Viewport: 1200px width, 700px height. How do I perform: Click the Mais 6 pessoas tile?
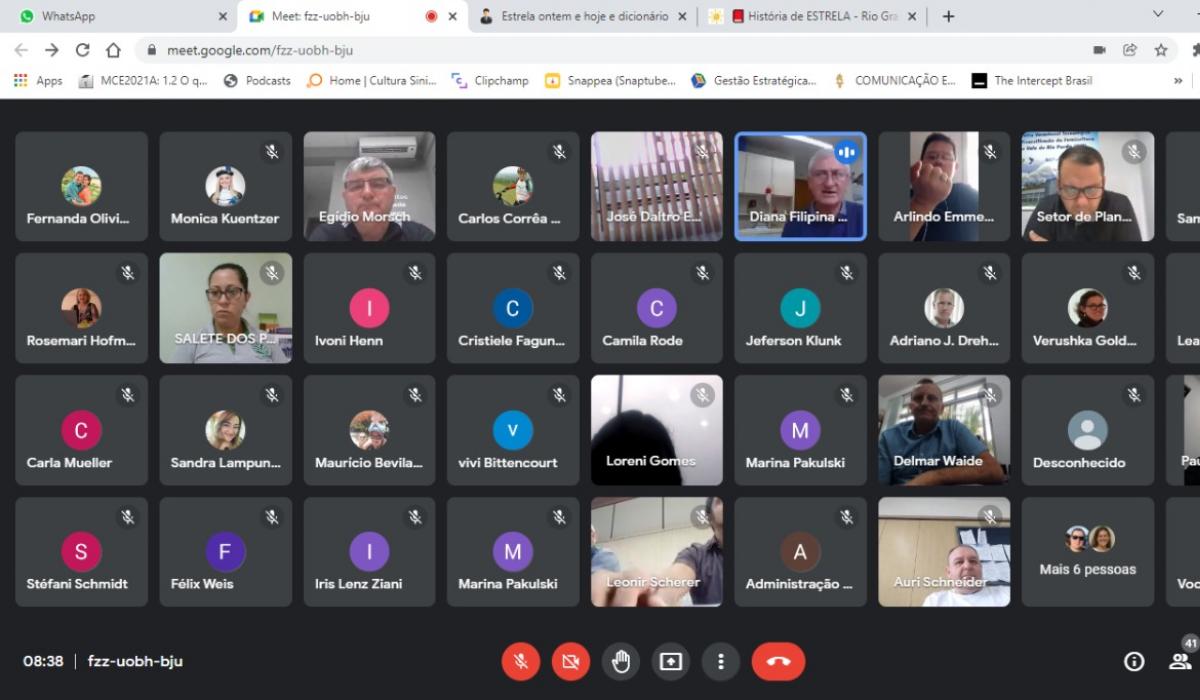click(1087, 552)
